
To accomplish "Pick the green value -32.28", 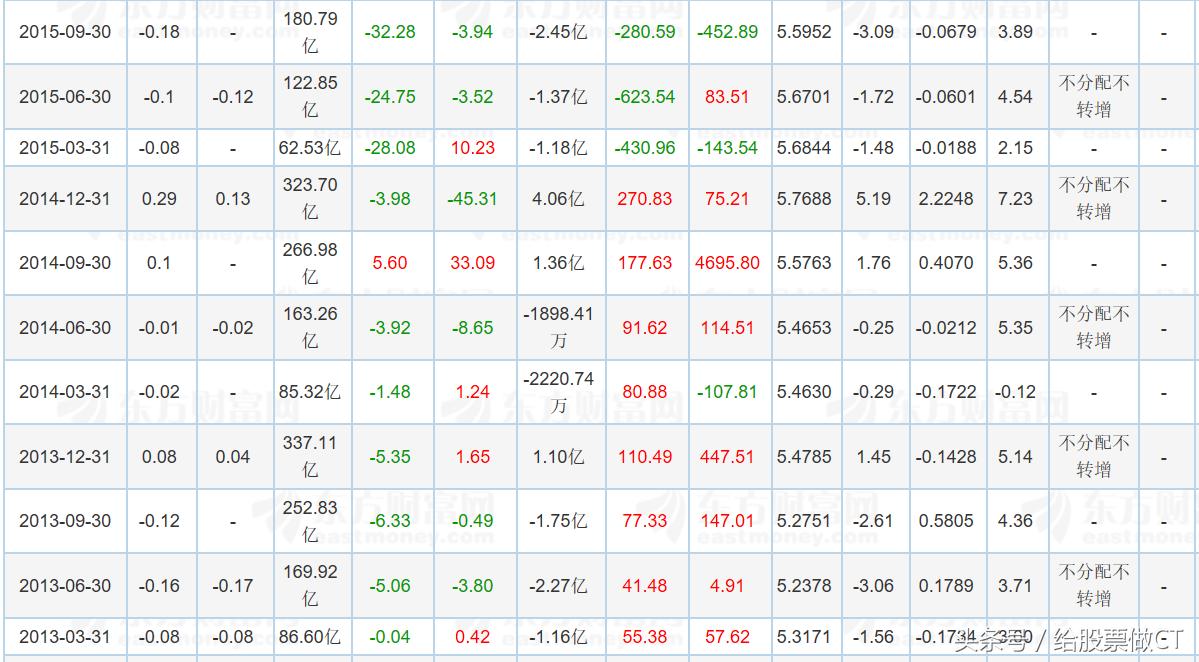I will (x=390, y=32).
